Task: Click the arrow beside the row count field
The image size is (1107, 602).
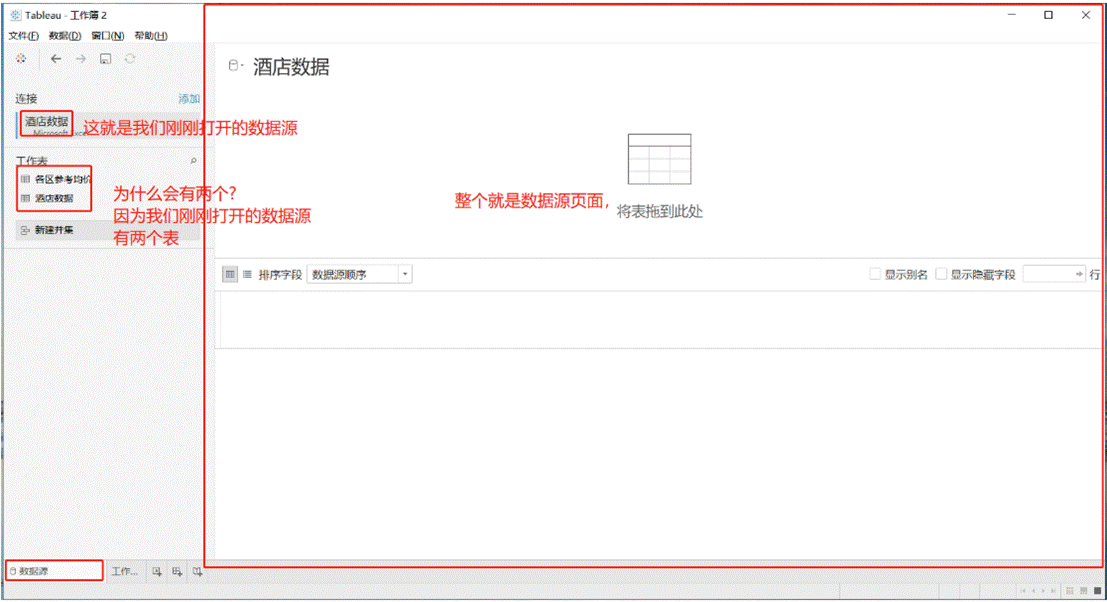Action: click(1079, 275)
